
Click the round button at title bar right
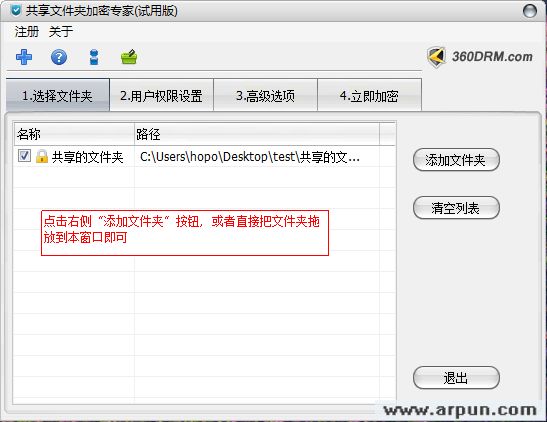[530, 11]
